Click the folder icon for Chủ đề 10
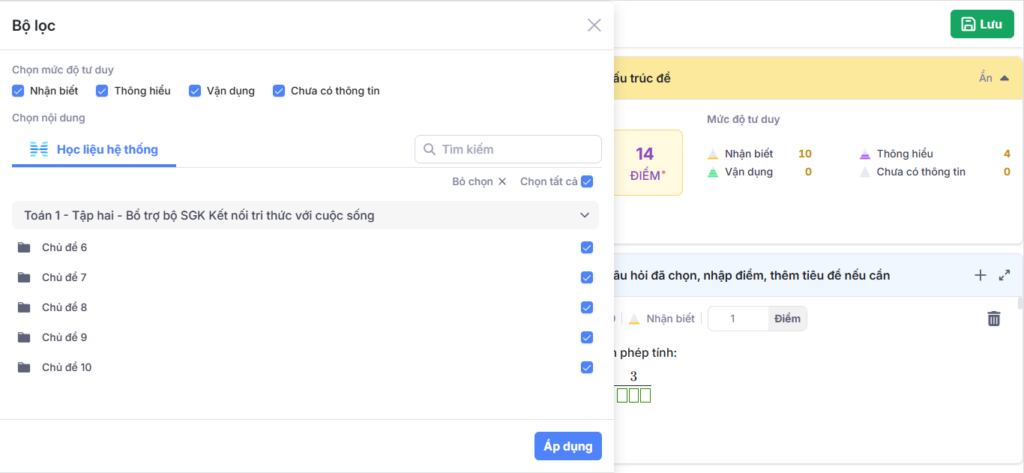The image size is (1024, 473). point(24,367)
